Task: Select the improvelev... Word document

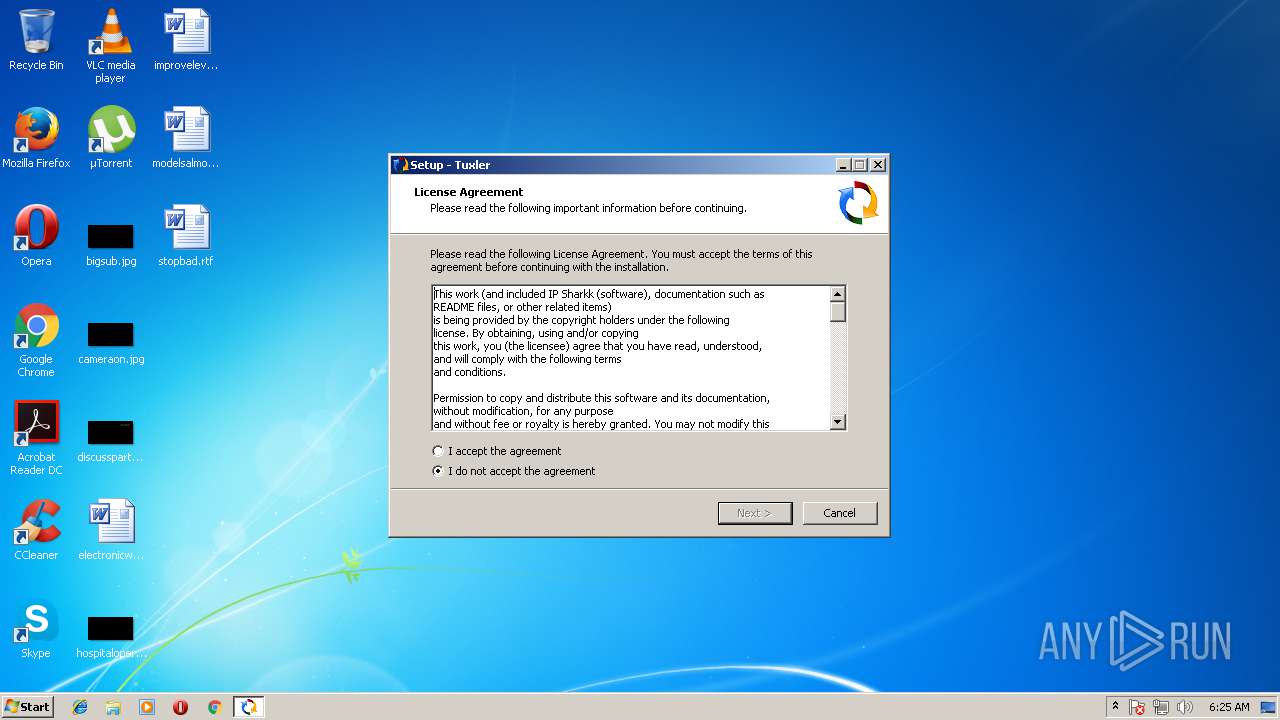Action: click(186, 40)
